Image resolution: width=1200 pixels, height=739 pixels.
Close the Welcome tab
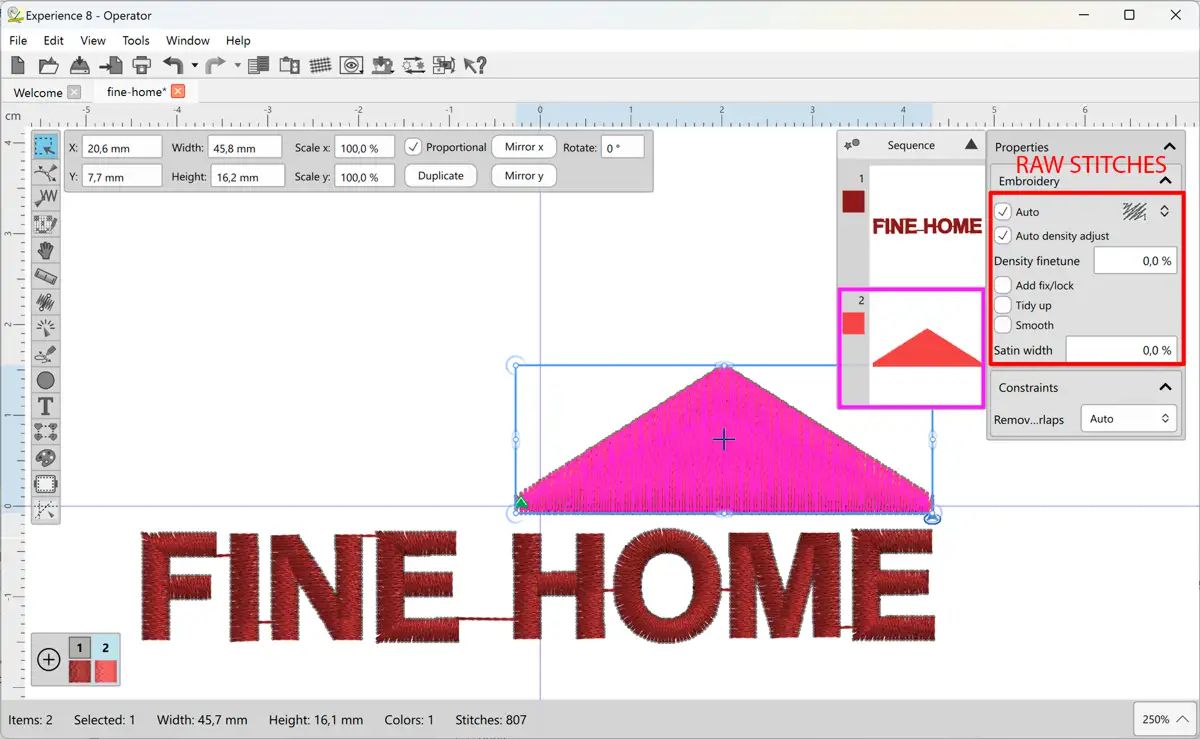(73, 92)
